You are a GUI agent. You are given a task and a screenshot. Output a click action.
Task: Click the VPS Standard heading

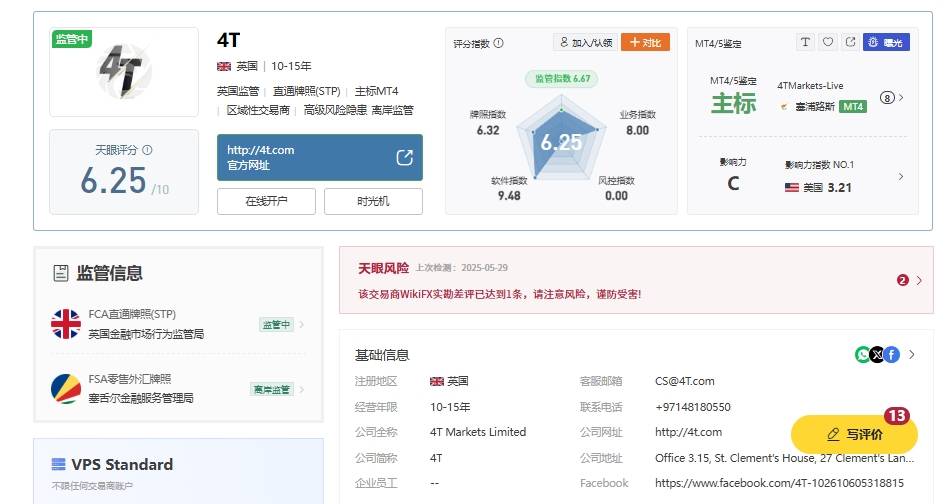122,465
